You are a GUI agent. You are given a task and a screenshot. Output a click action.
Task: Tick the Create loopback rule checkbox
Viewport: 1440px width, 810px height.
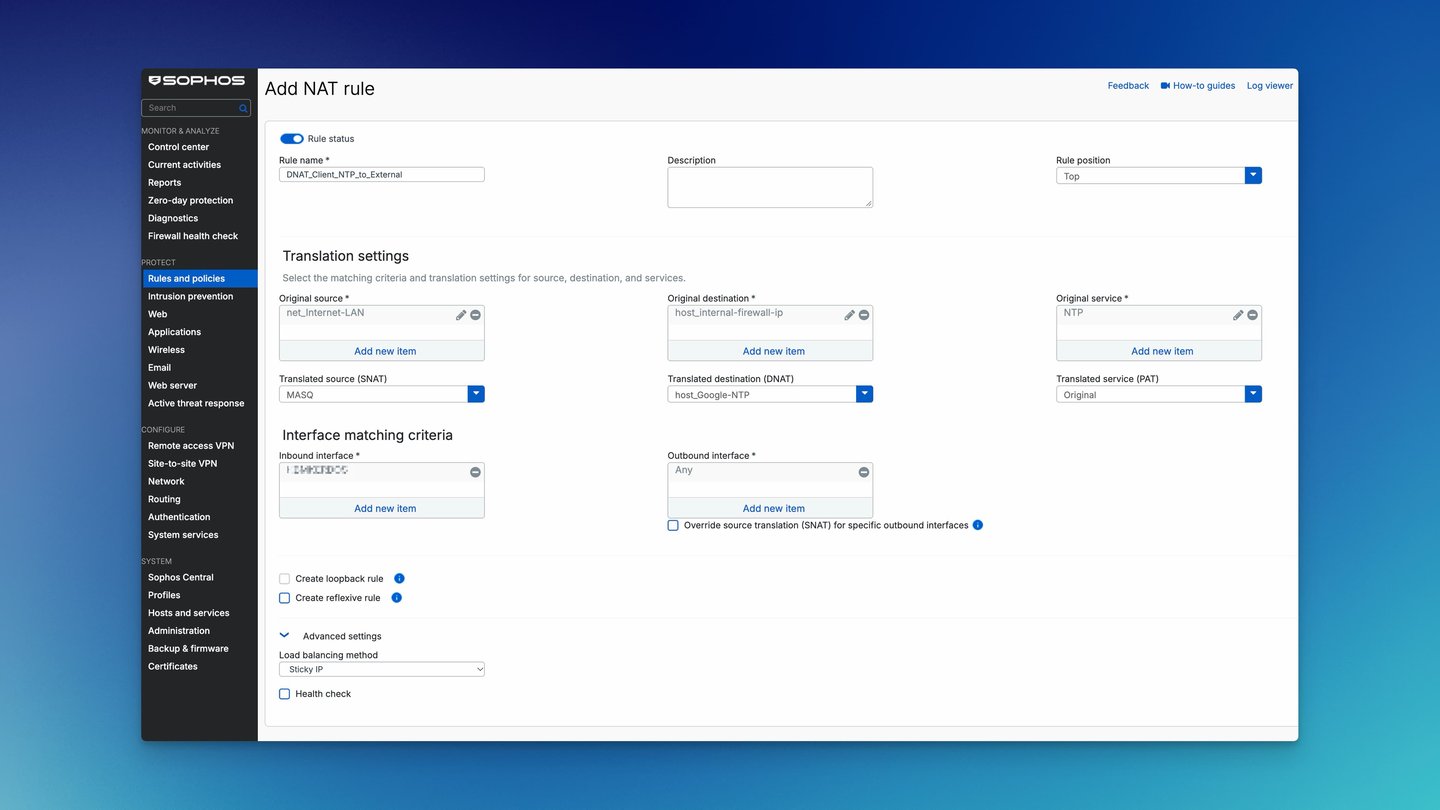tap(285, 579)
